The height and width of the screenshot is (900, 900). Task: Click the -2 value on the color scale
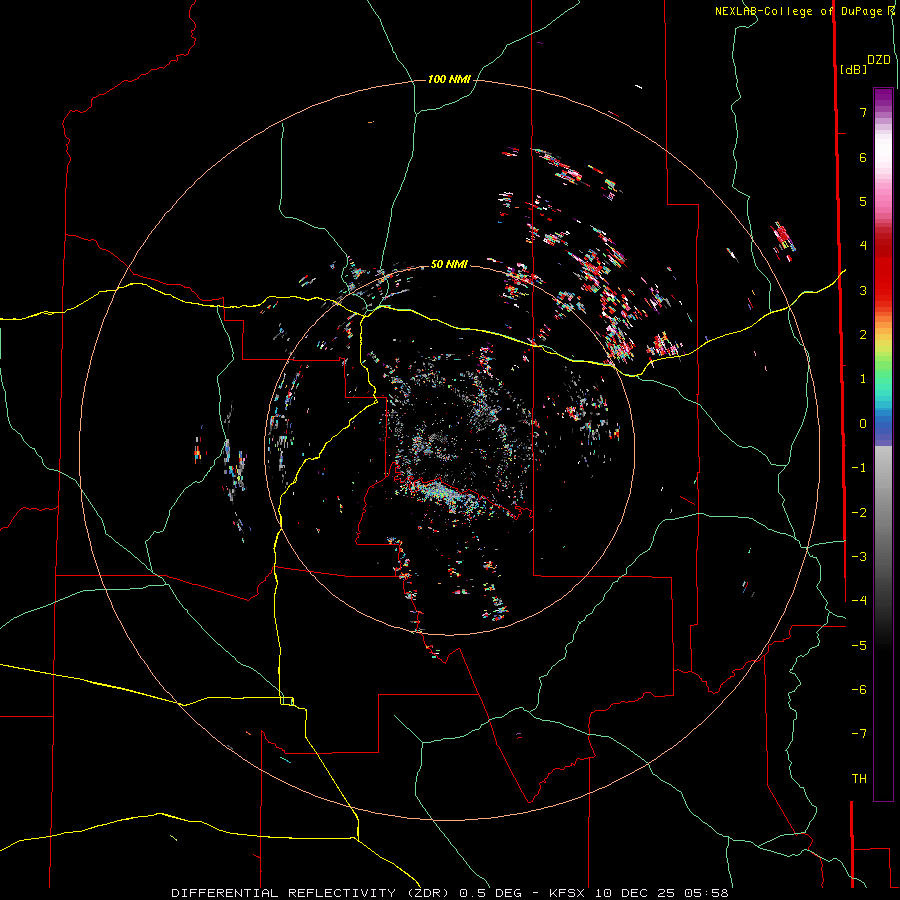(x=859, y=513)
